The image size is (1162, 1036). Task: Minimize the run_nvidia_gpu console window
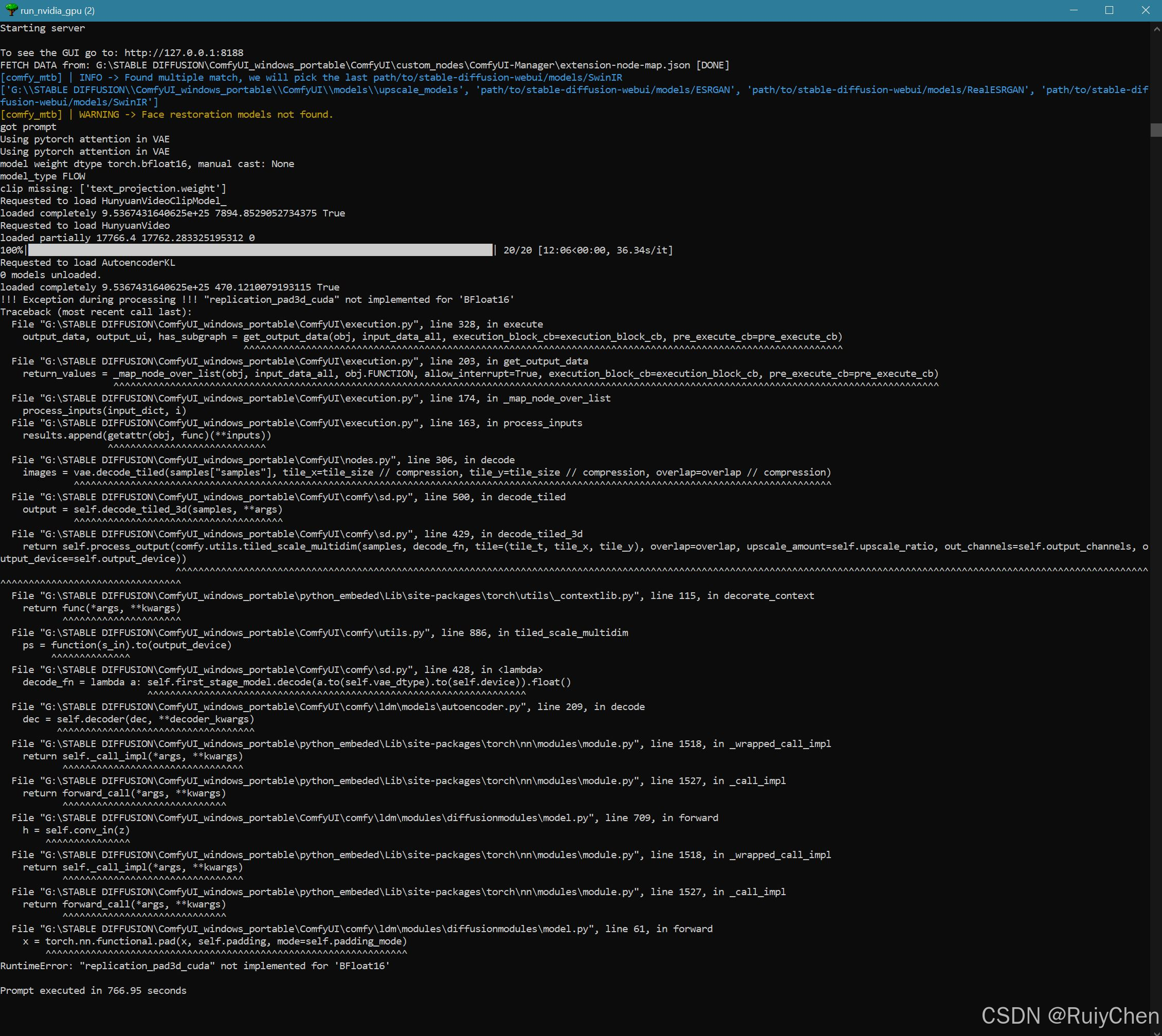pos(1074,10)
